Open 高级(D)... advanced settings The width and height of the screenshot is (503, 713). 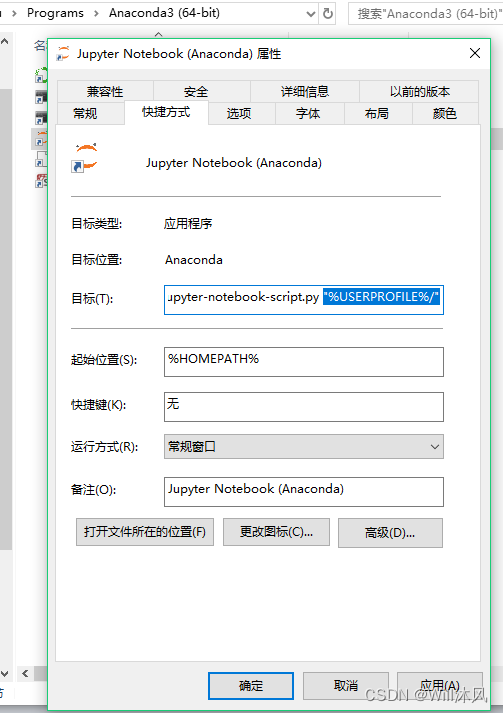[x=390, y=532]
